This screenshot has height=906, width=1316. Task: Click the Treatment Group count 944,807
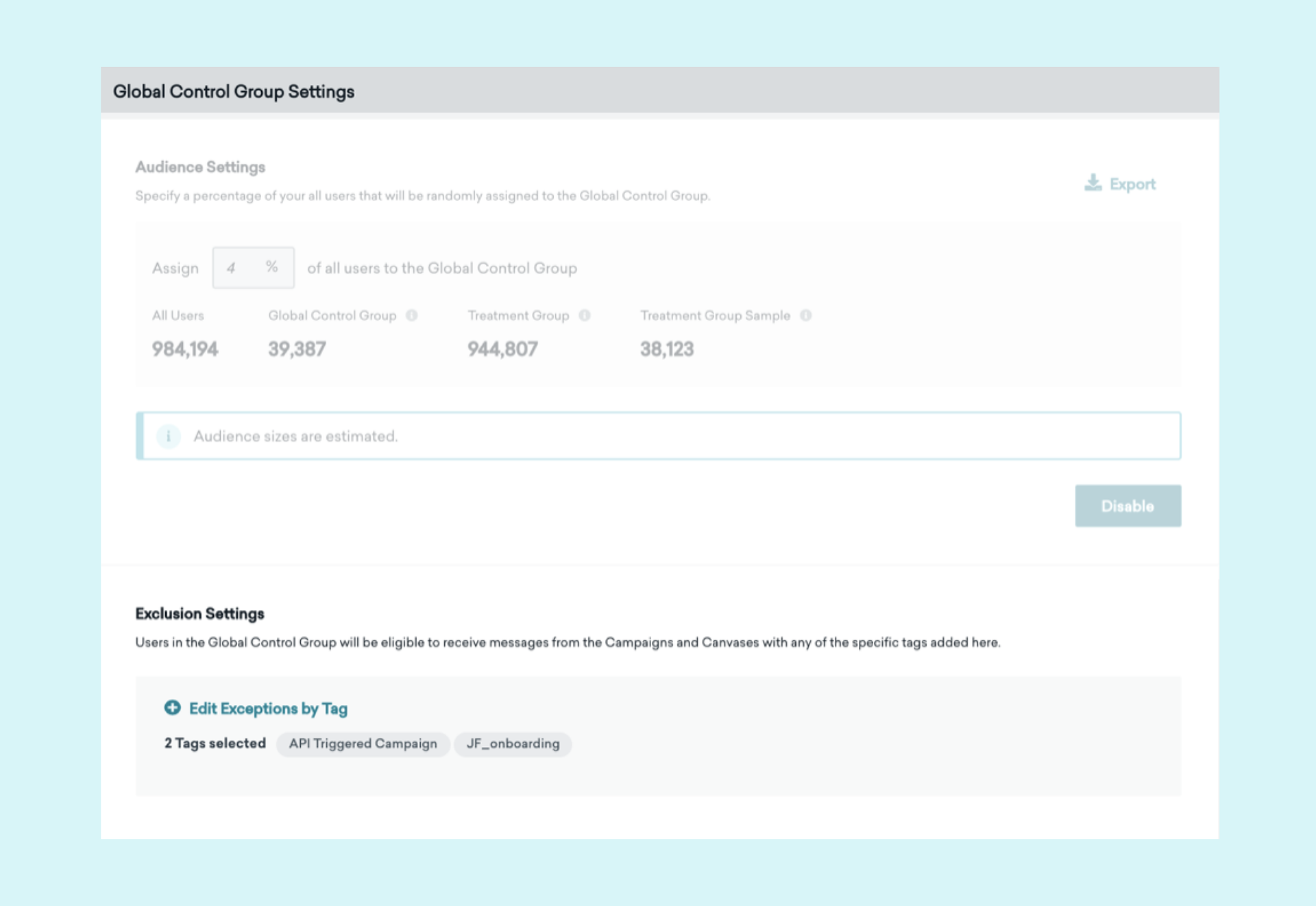coord(502,350)
